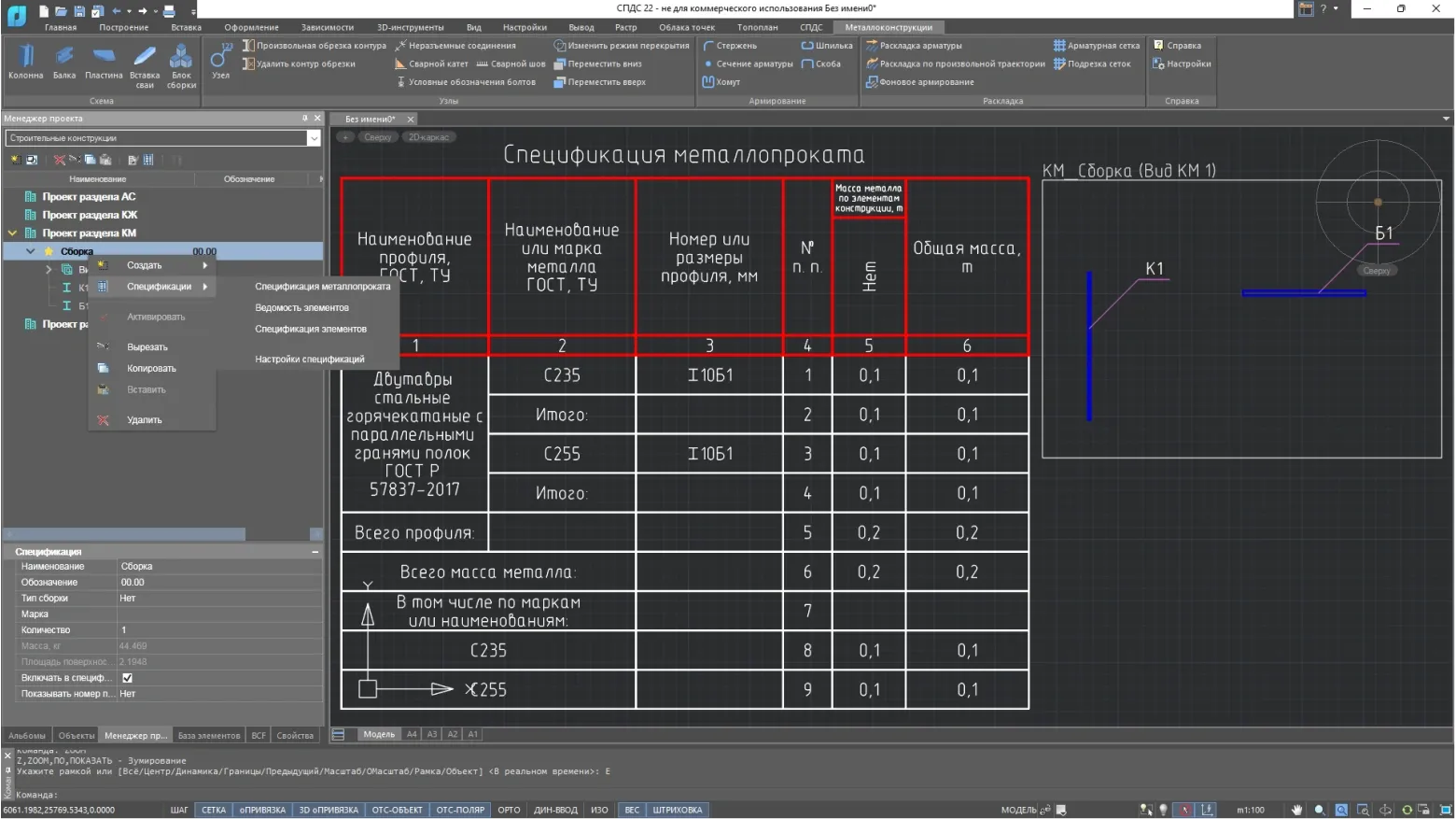Click Удалить in the context menu
1456x819 pixels.
tap(144, 420)
